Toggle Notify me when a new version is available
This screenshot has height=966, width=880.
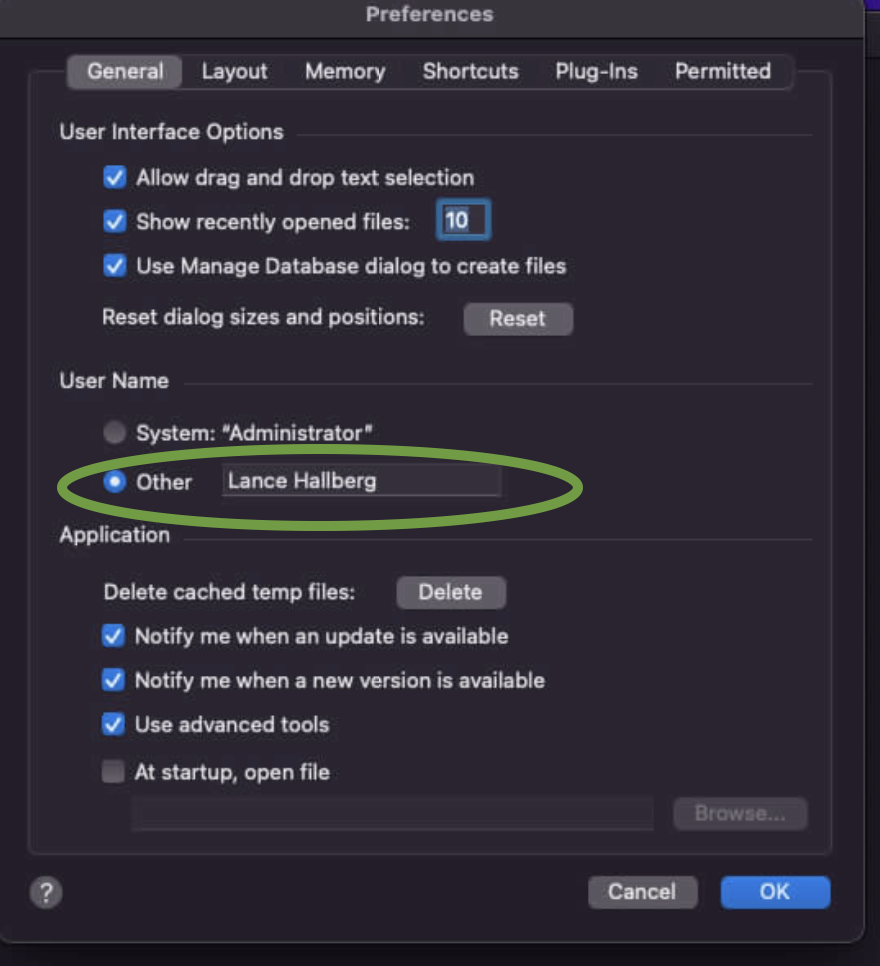[113, 680]
